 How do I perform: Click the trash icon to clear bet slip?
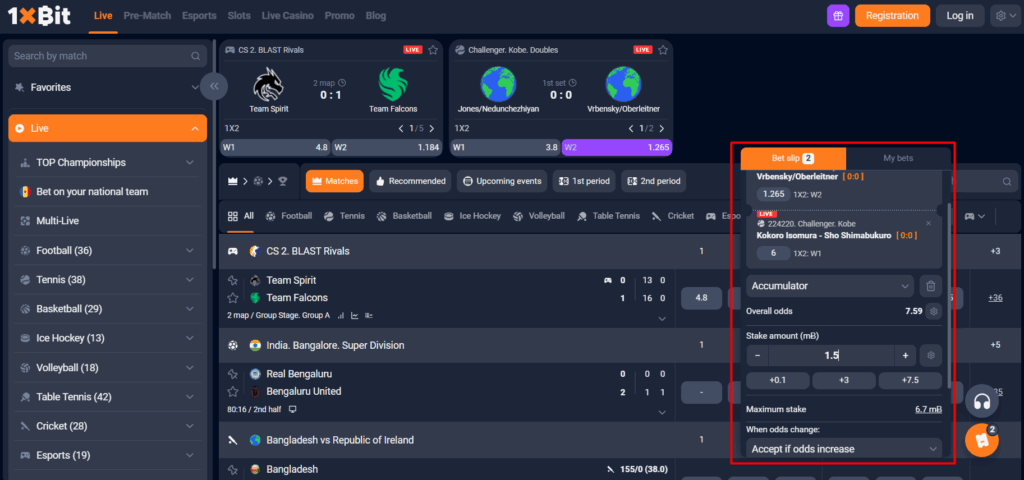coord(931,286)
